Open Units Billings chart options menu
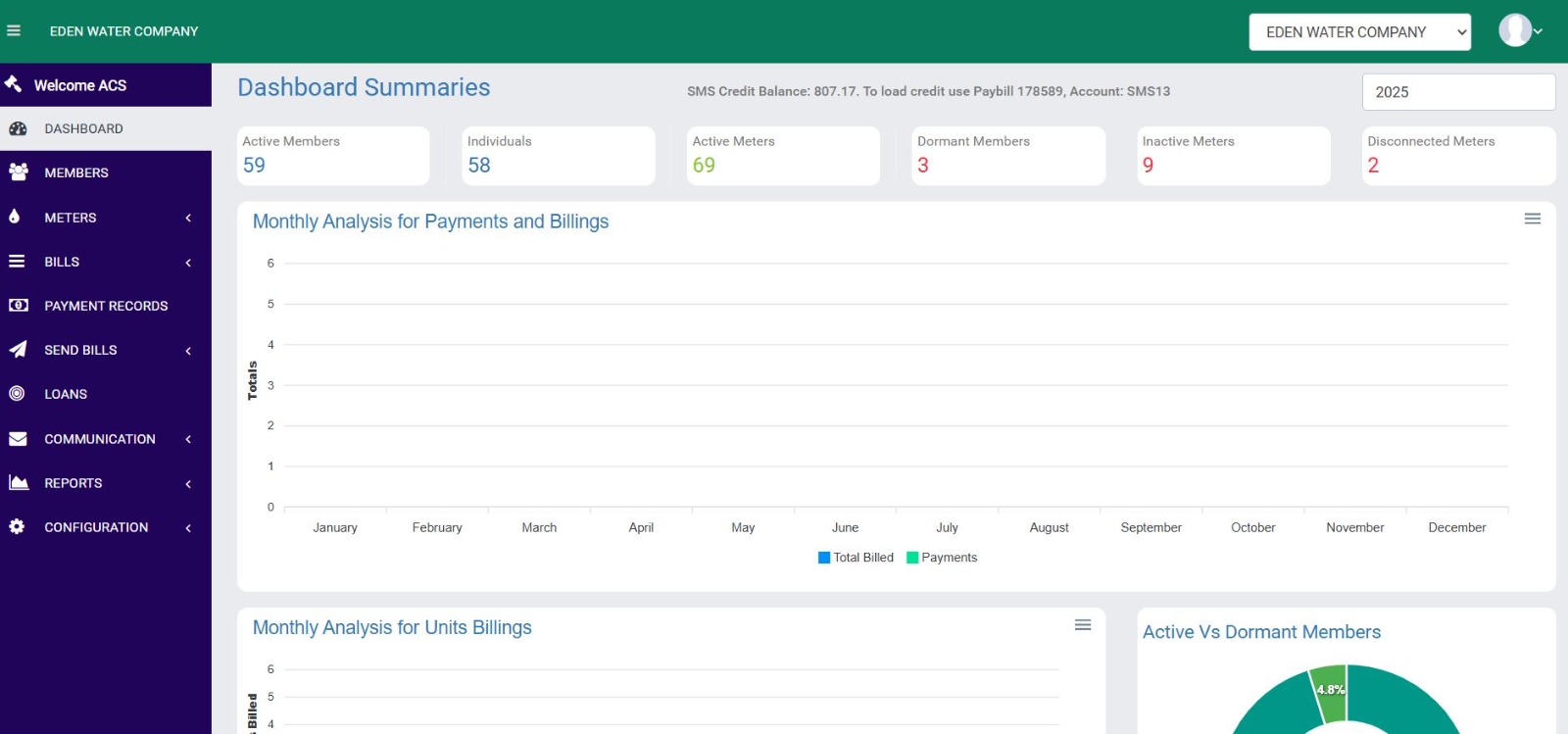The width and height of the screenshot is (1568, 734). click(x=1083, y=625)
